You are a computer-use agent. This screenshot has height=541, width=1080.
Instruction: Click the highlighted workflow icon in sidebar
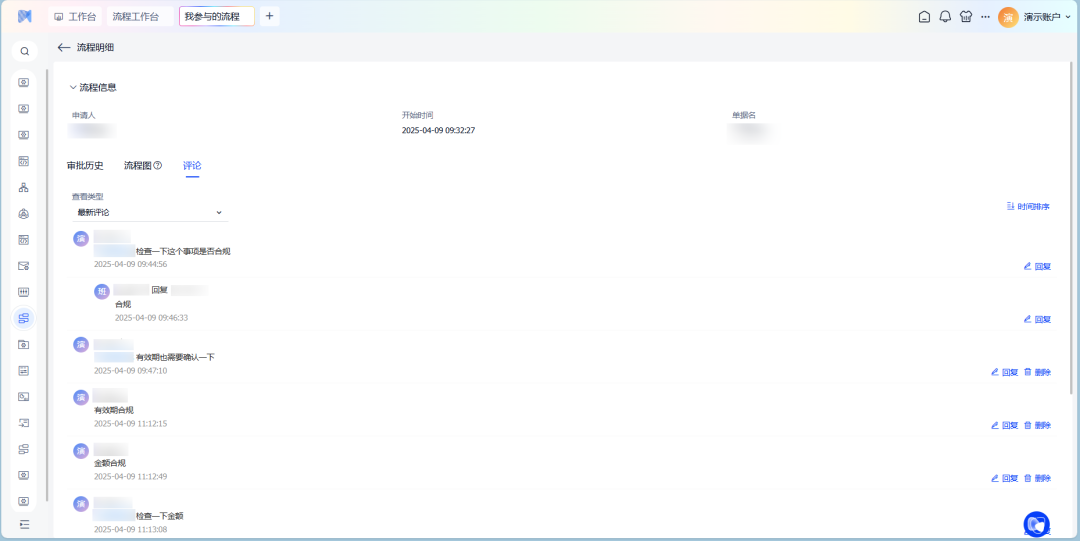tap(24, 318)
